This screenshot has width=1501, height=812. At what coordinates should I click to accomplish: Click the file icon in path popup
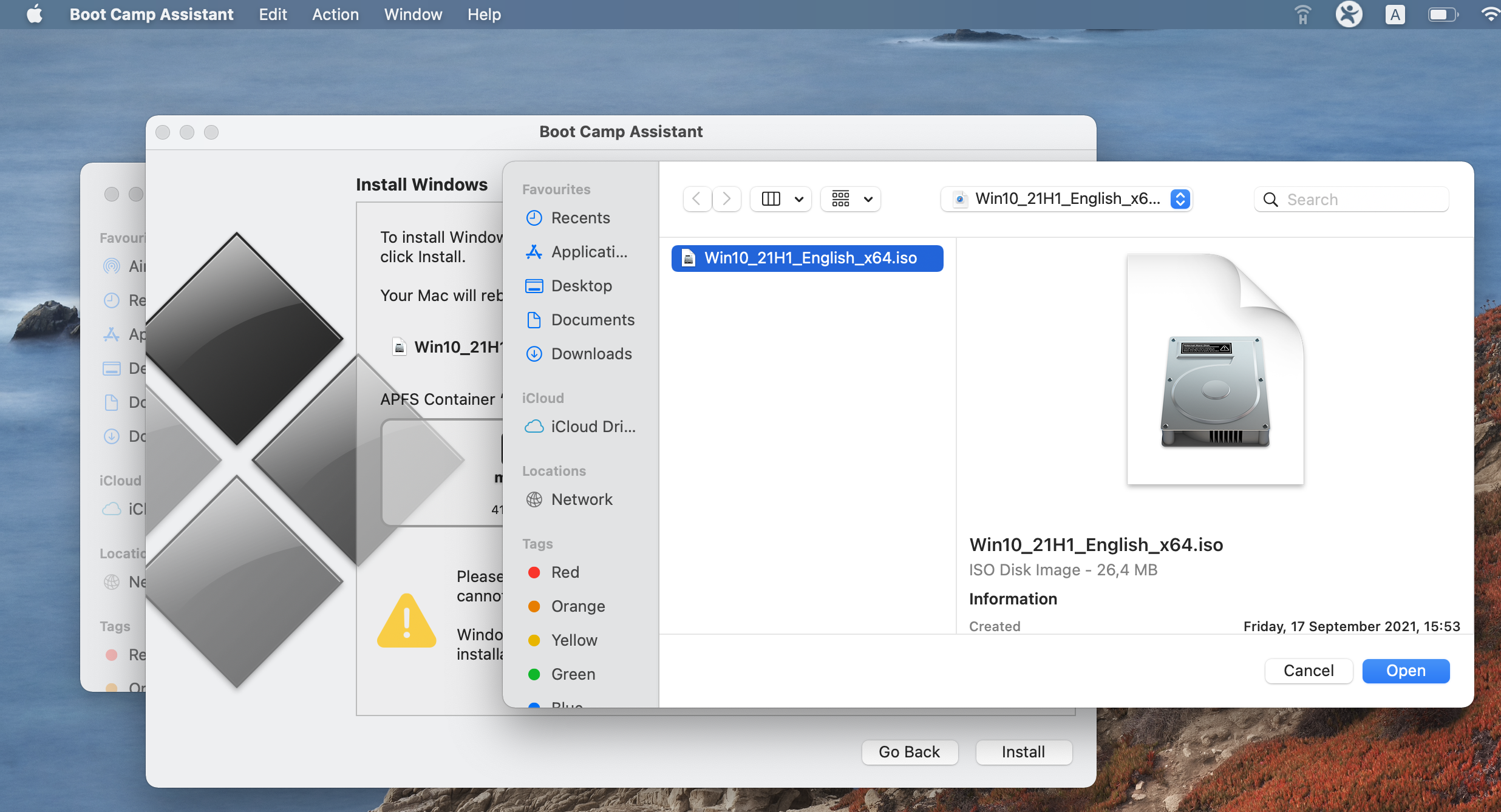960,199
